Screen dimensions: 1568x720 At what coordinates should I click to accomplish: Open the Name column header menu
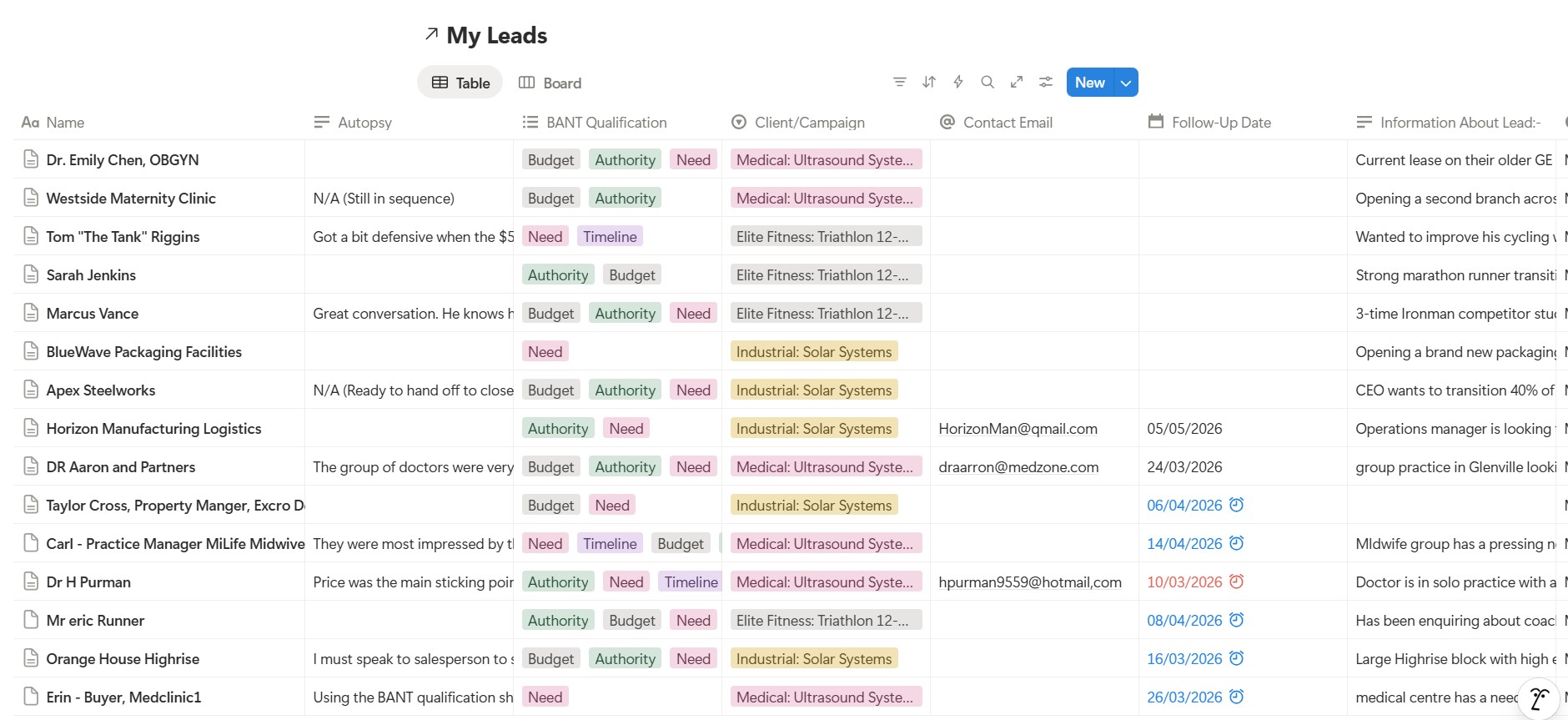click(159, 123)
